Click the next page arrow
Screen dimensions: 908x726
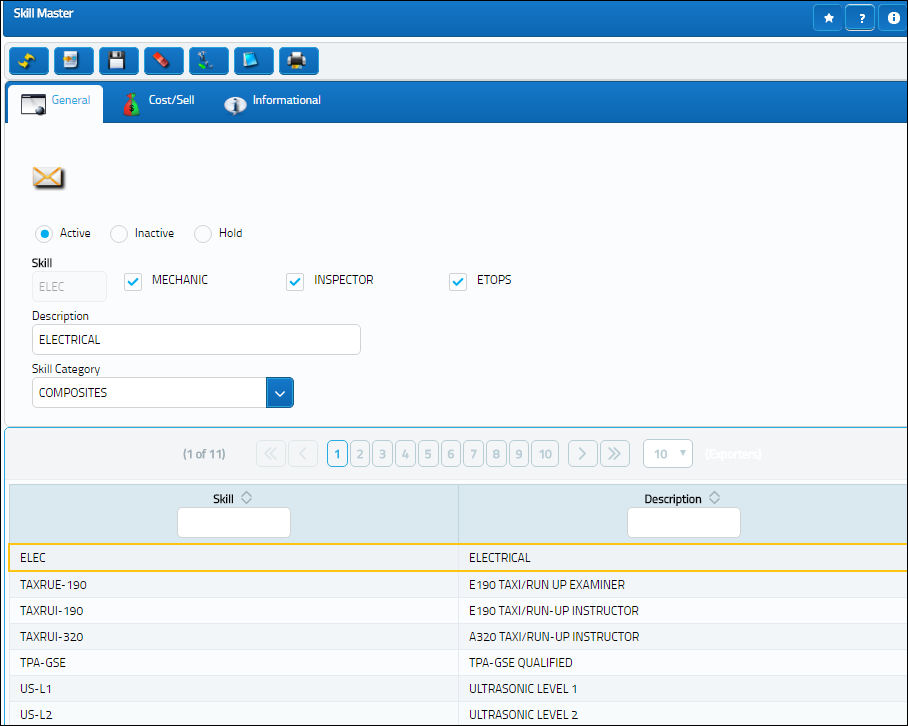pyautogui.click(x=582, y=454)
